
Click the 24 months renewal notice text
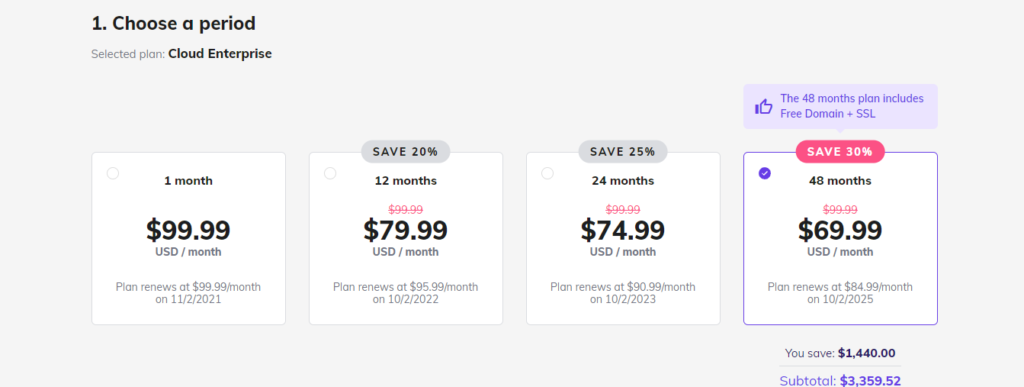click(x=622, y=293)
